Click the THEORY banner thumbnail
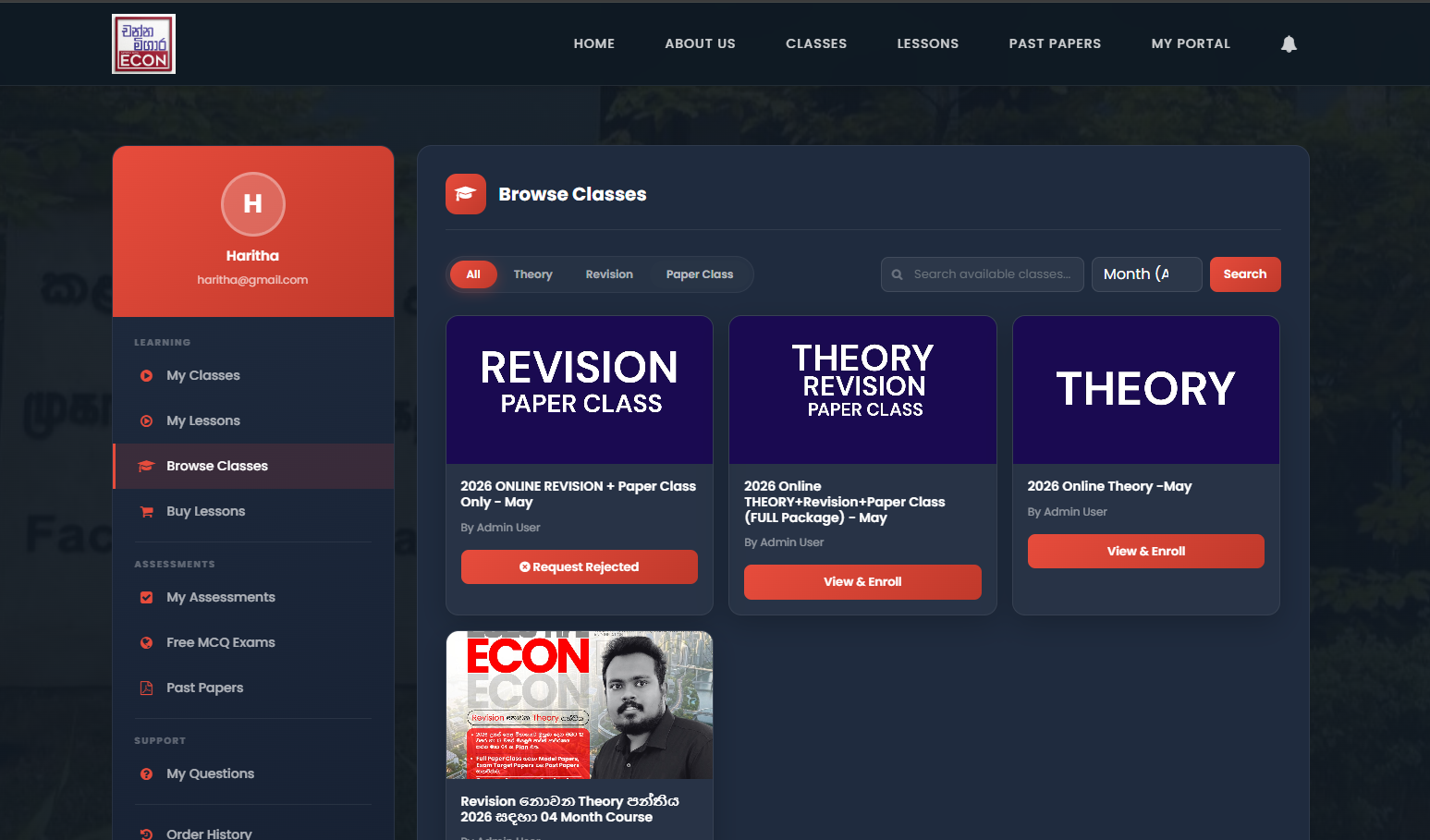Screen dimensions: 1430x840 [x=1146, y=390]
